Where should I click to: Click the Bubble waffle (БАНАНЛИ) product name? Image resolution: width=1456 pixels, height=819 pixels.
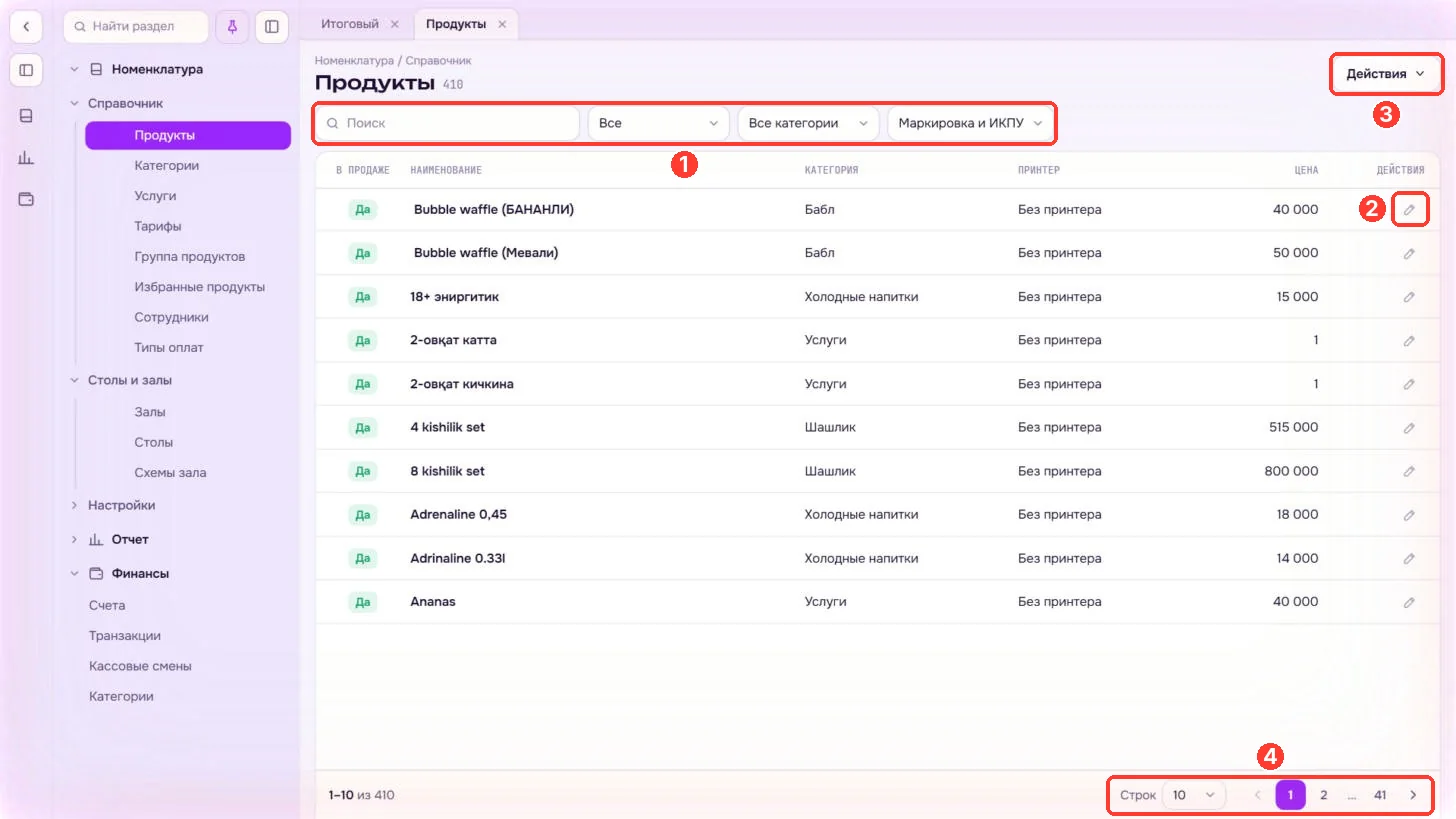pyautogui.click(x=494, y=210)
